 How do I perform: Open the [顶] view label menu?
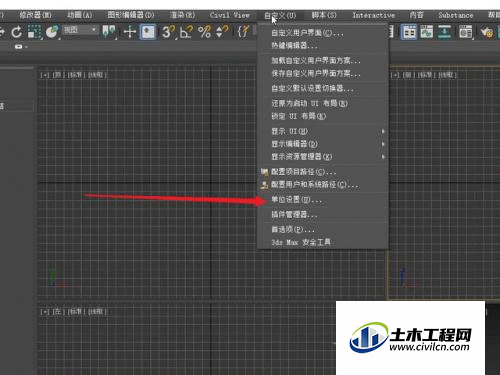pyautogui.click(x=58, y=75)
